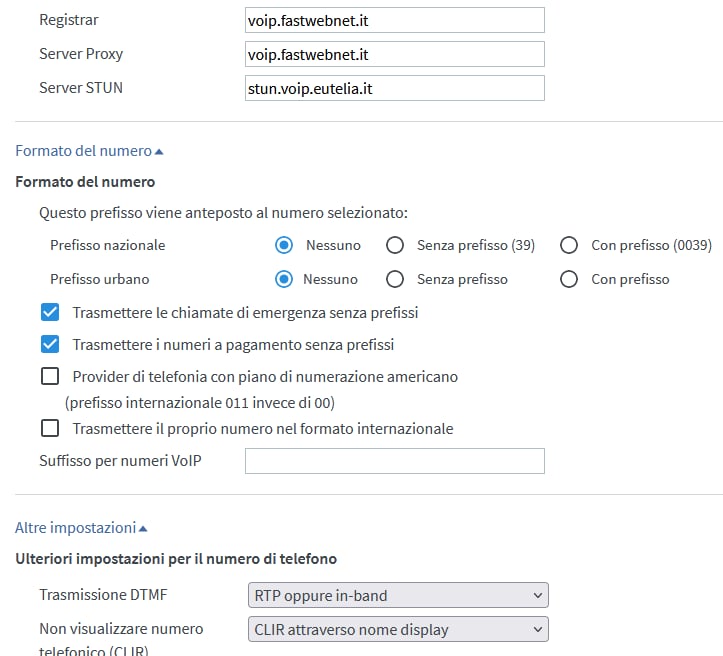723x656 pixels.
Task: Click the Server Proxy input field
Action: pos(395,54)
